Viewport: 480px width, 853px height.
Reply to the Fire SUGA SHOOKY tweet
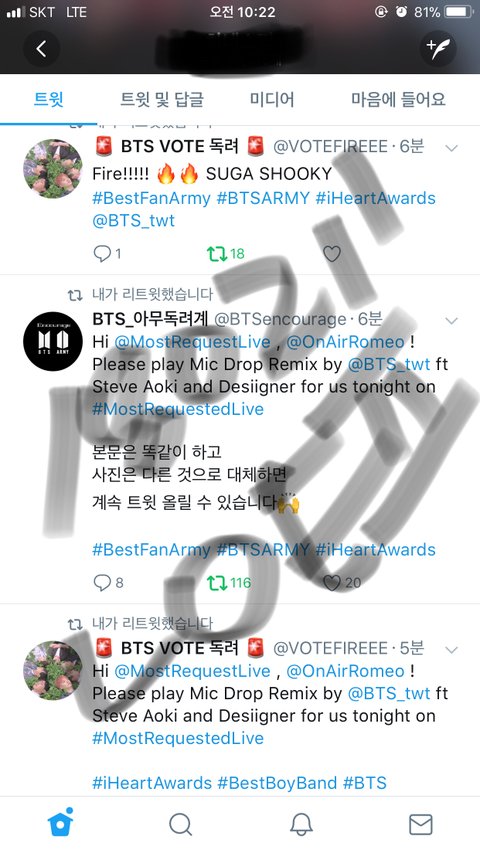102,253
